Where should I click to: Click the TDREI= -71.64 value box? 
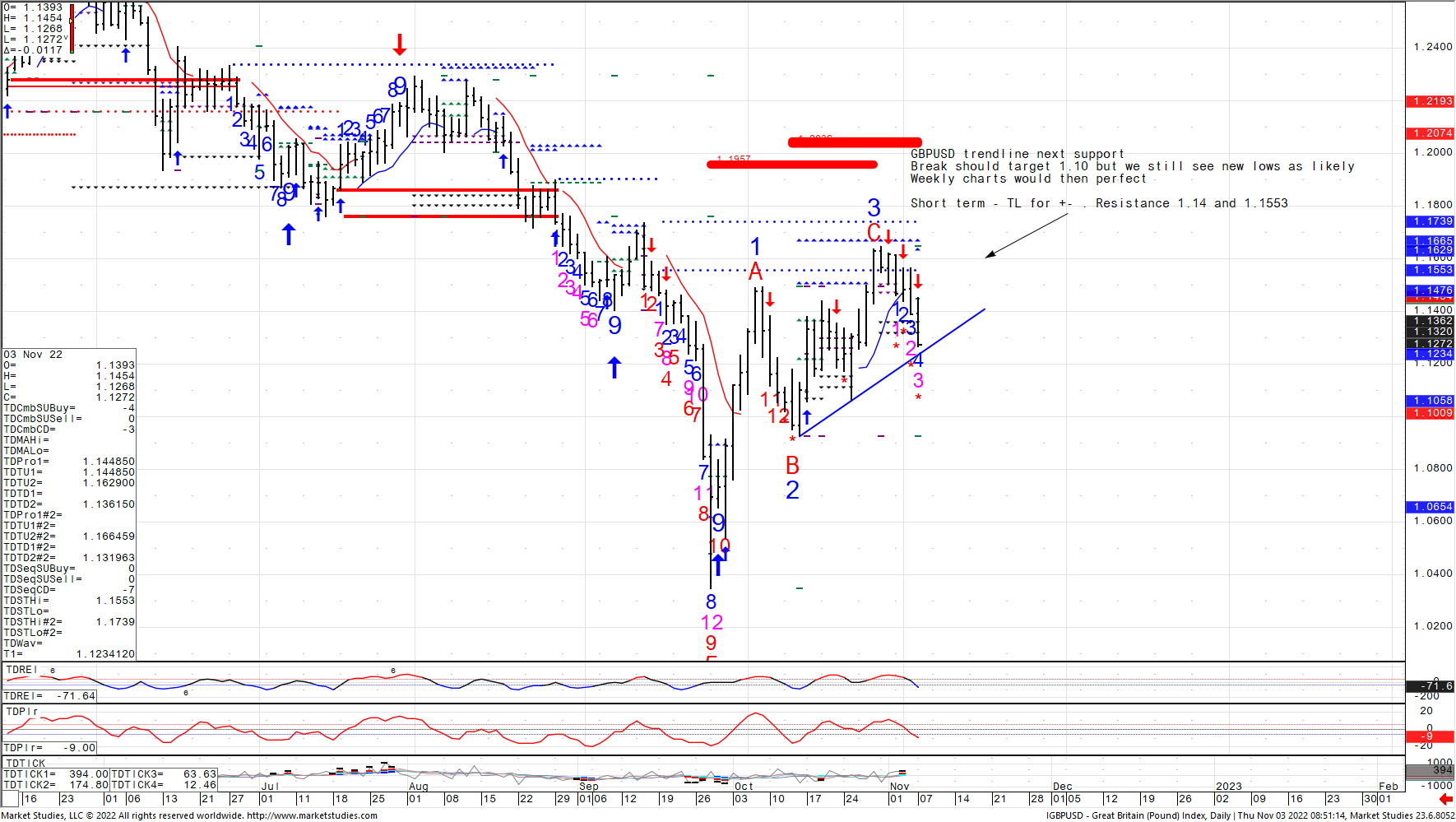coord(50,696)
